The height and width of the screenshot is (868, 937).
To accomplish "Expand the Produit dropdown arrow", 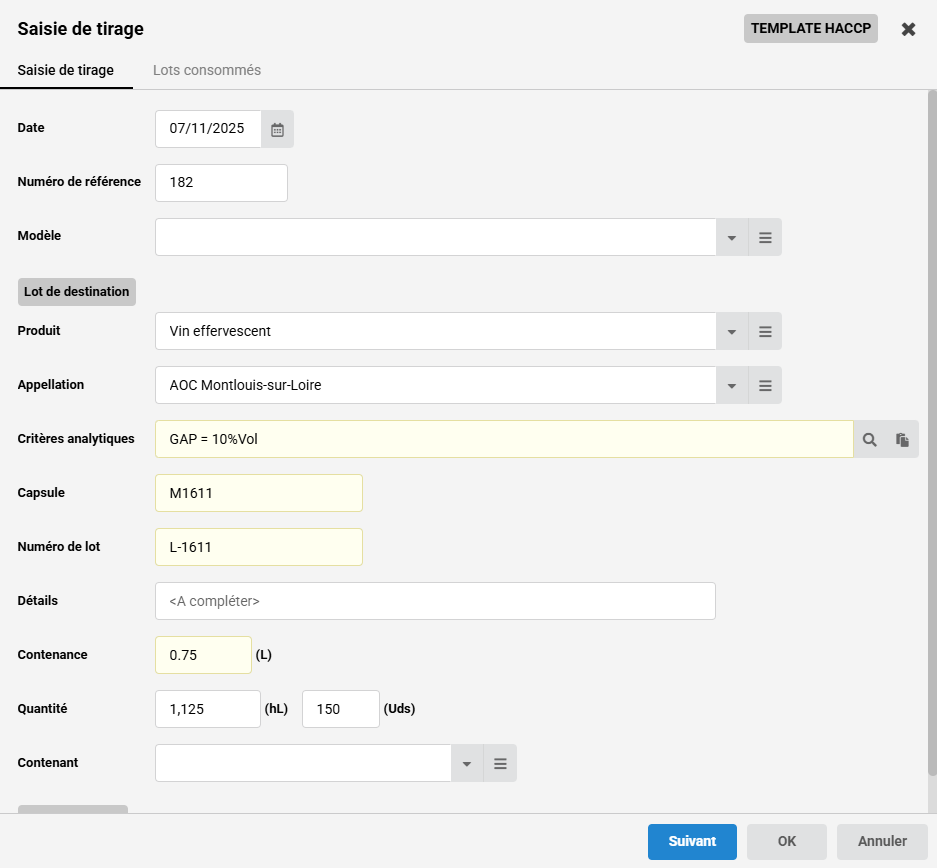I will 732,332.
